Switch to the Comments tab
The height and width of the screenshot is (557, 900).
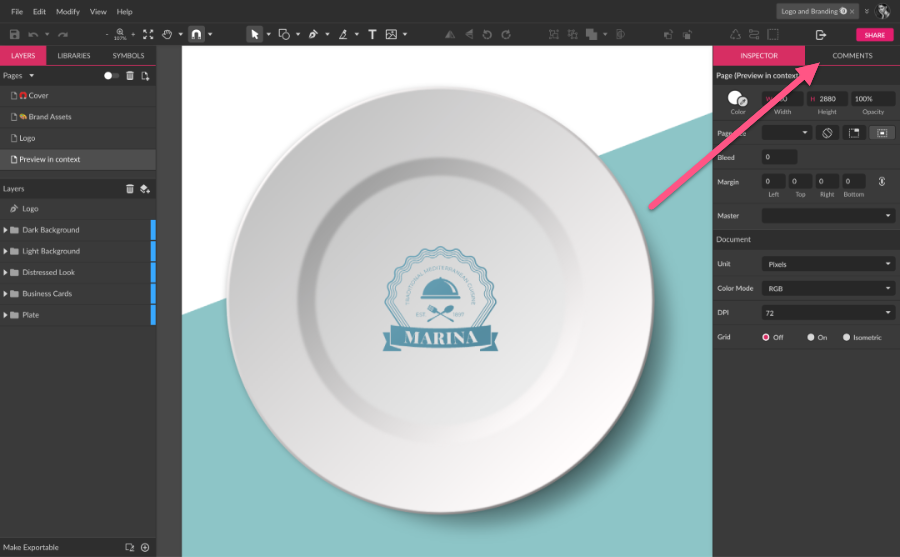(x=852, y=55)
